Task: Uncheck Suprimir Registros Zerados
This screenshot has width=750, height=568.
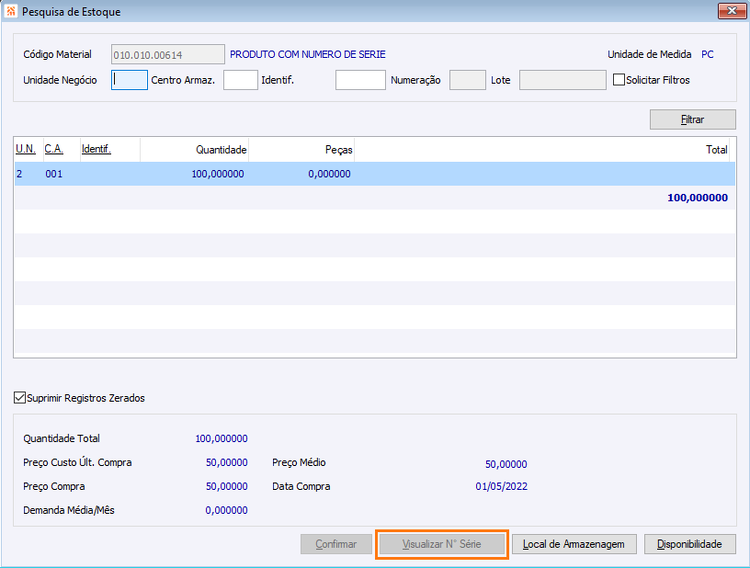Action: tap(20, 398)
